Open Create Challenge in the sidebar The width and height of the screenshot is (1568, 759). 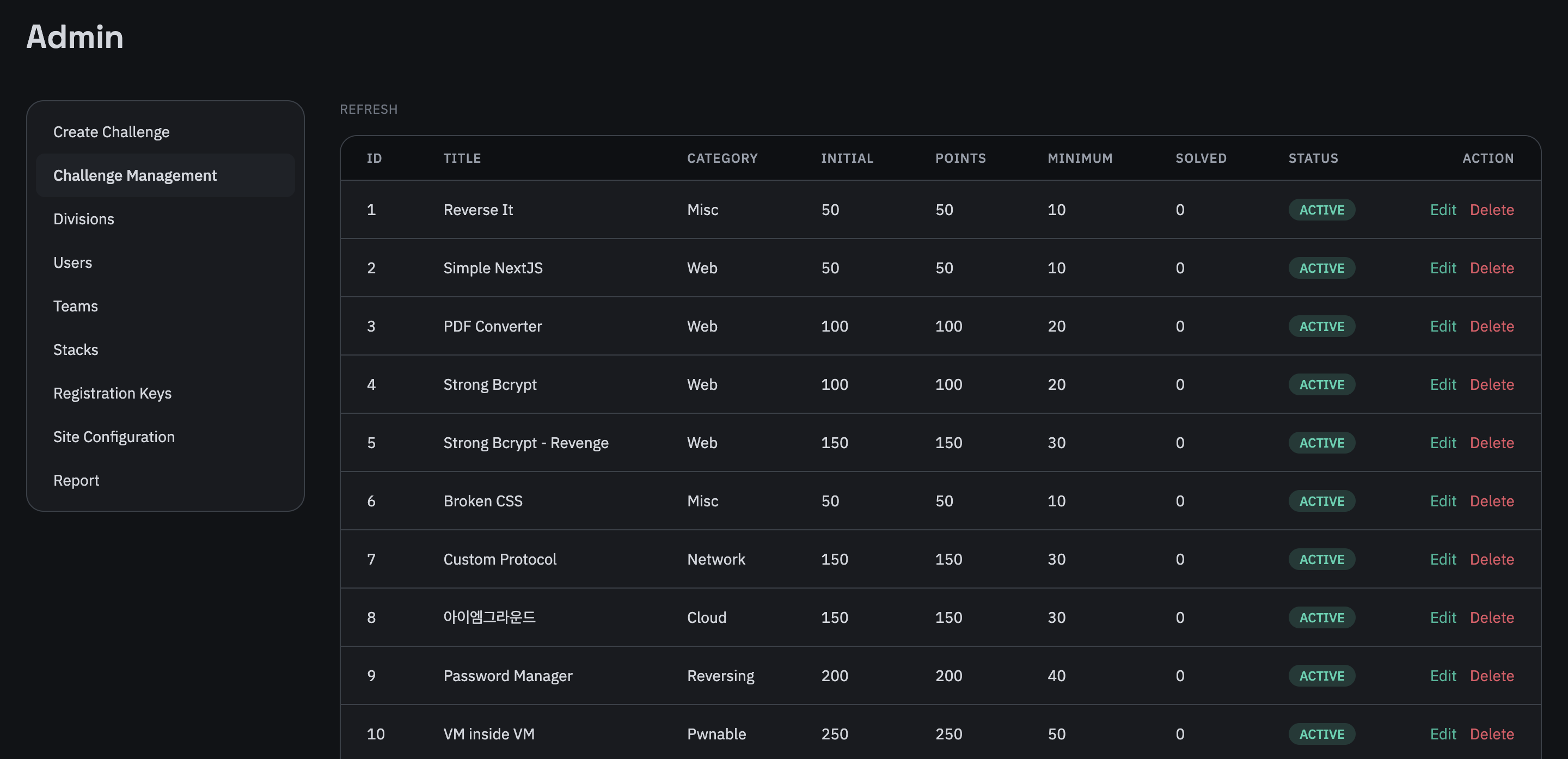(112, 132)
